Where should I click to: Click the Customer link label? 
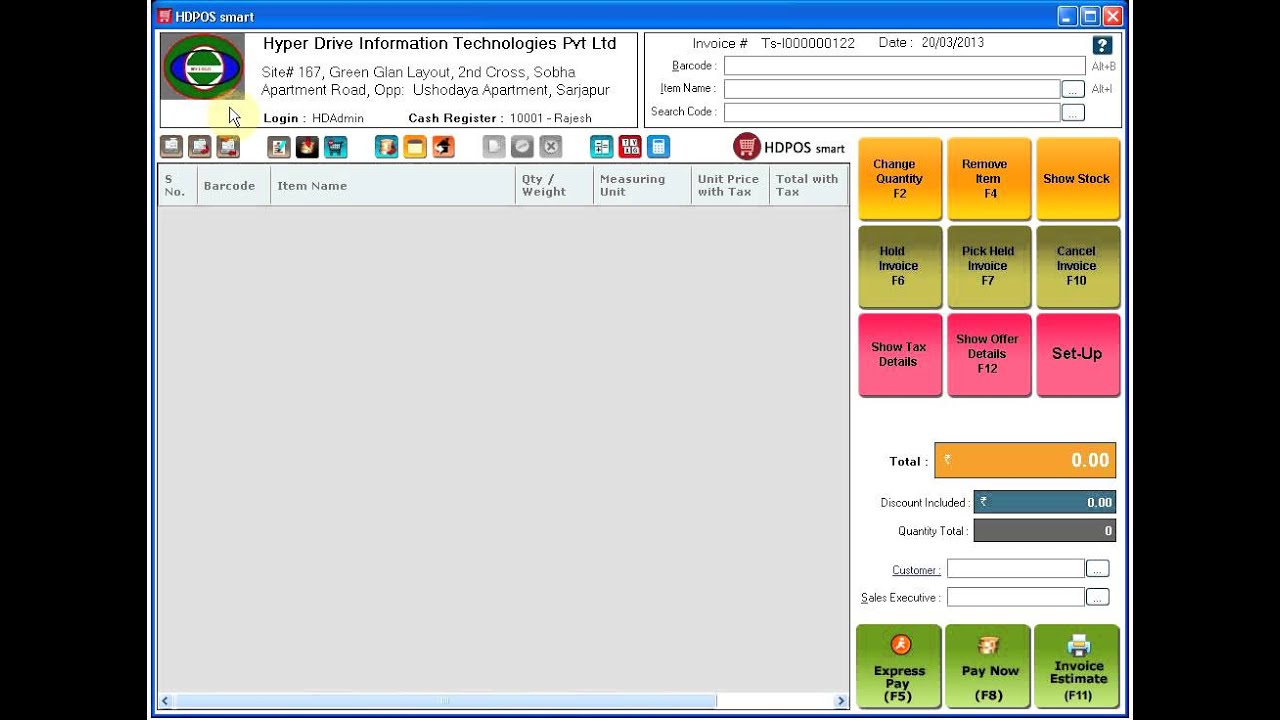click(916, 570)
